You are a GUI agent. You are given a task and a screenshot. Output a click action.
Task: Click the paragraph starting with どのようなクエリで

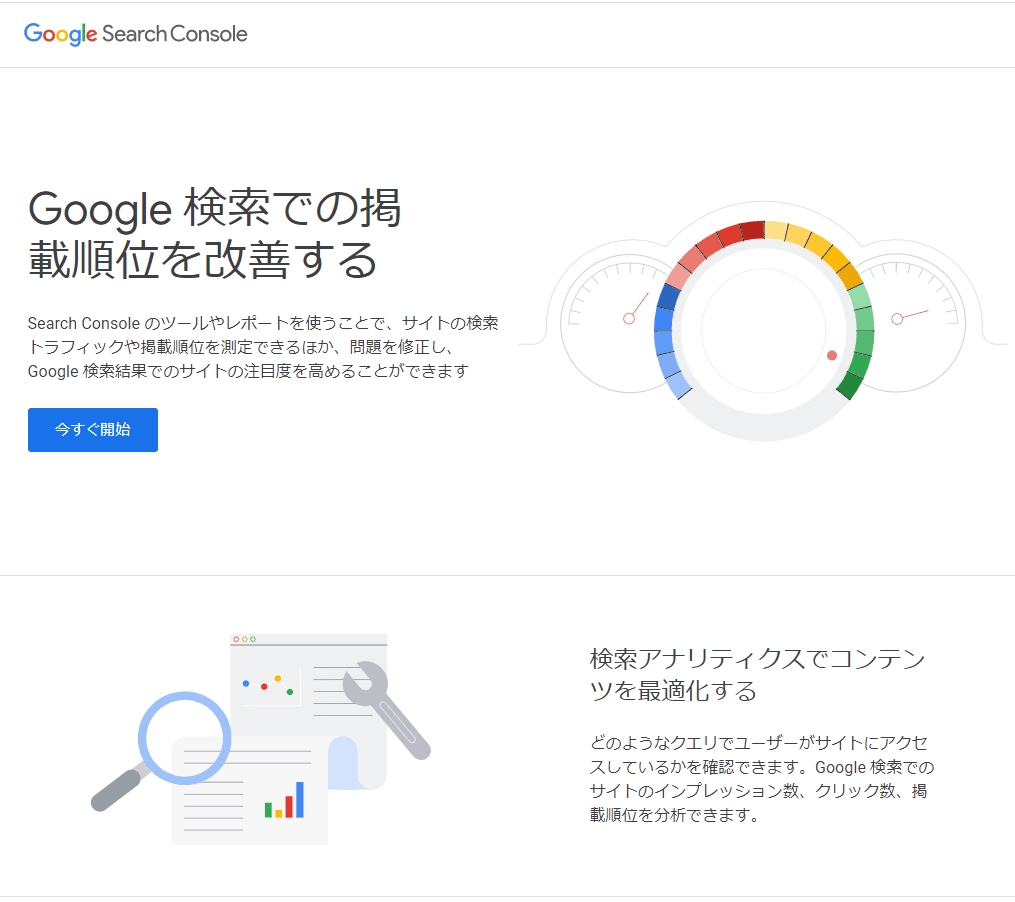762,779
